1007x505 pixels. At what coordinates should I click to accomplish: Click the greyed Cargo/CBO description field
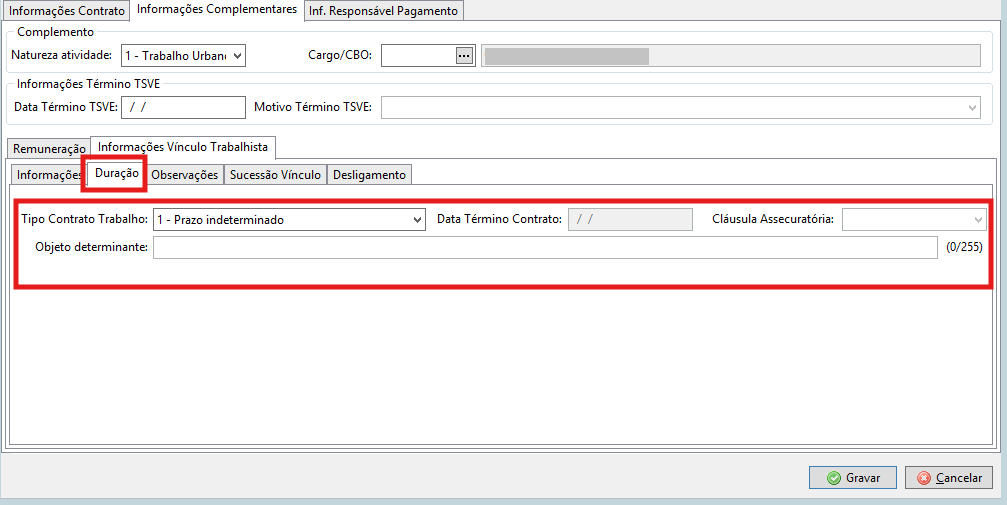click(x=731, y=56)
